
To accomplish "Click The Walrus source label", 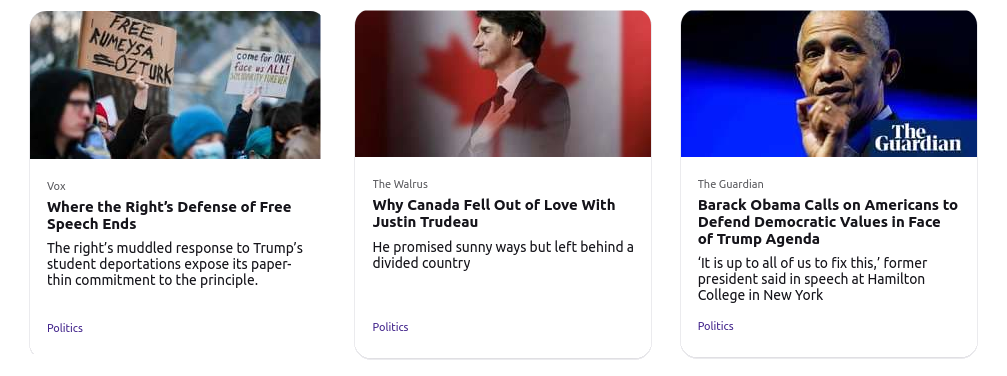I will tap(399, 184).
